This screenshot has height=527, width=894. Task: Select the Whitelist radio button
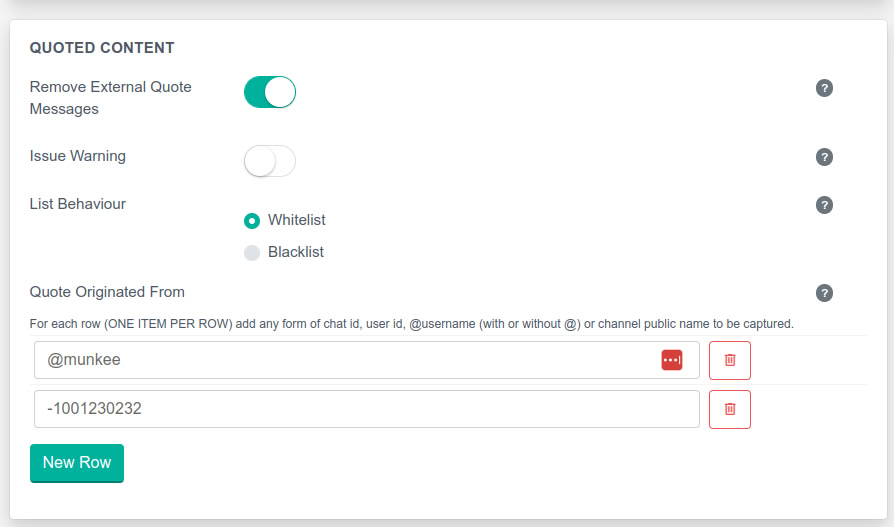(x=252, y=220)
